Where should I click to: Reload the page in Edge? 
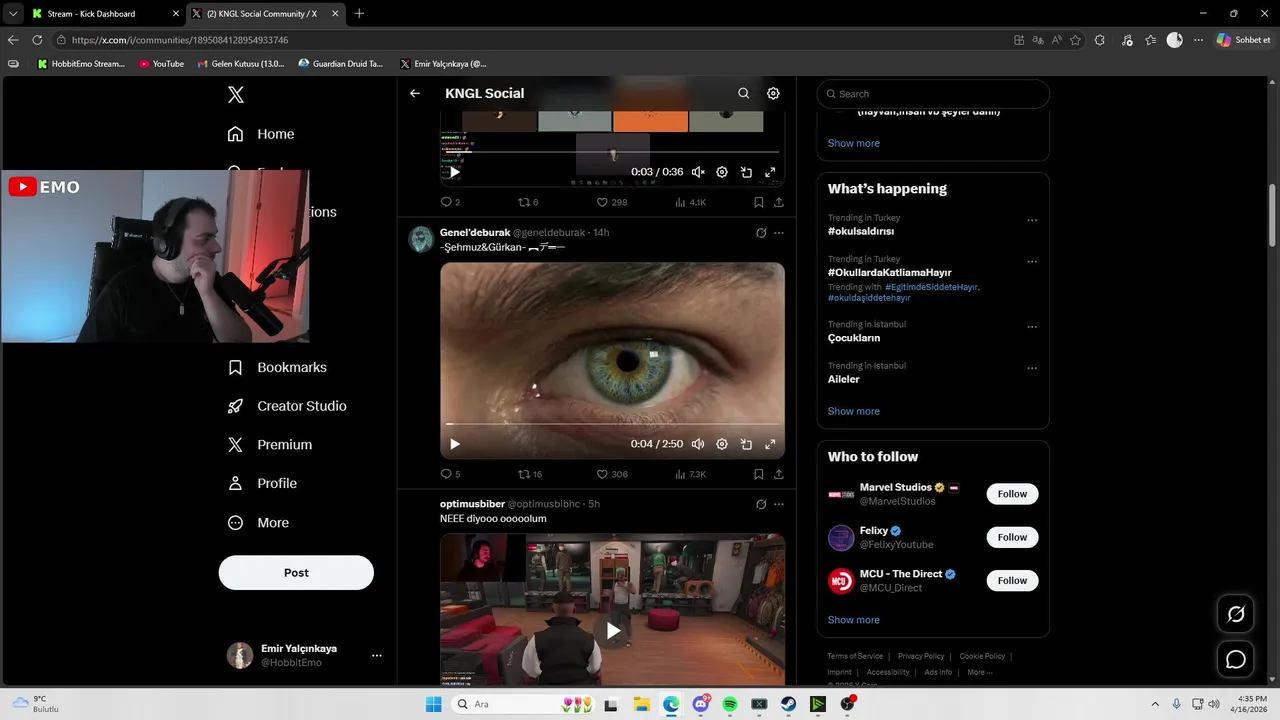[x=37, y=40]
